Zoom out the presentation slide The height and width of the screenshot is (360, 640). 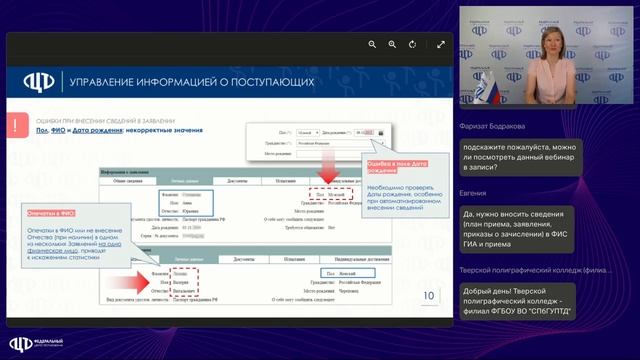372,44
